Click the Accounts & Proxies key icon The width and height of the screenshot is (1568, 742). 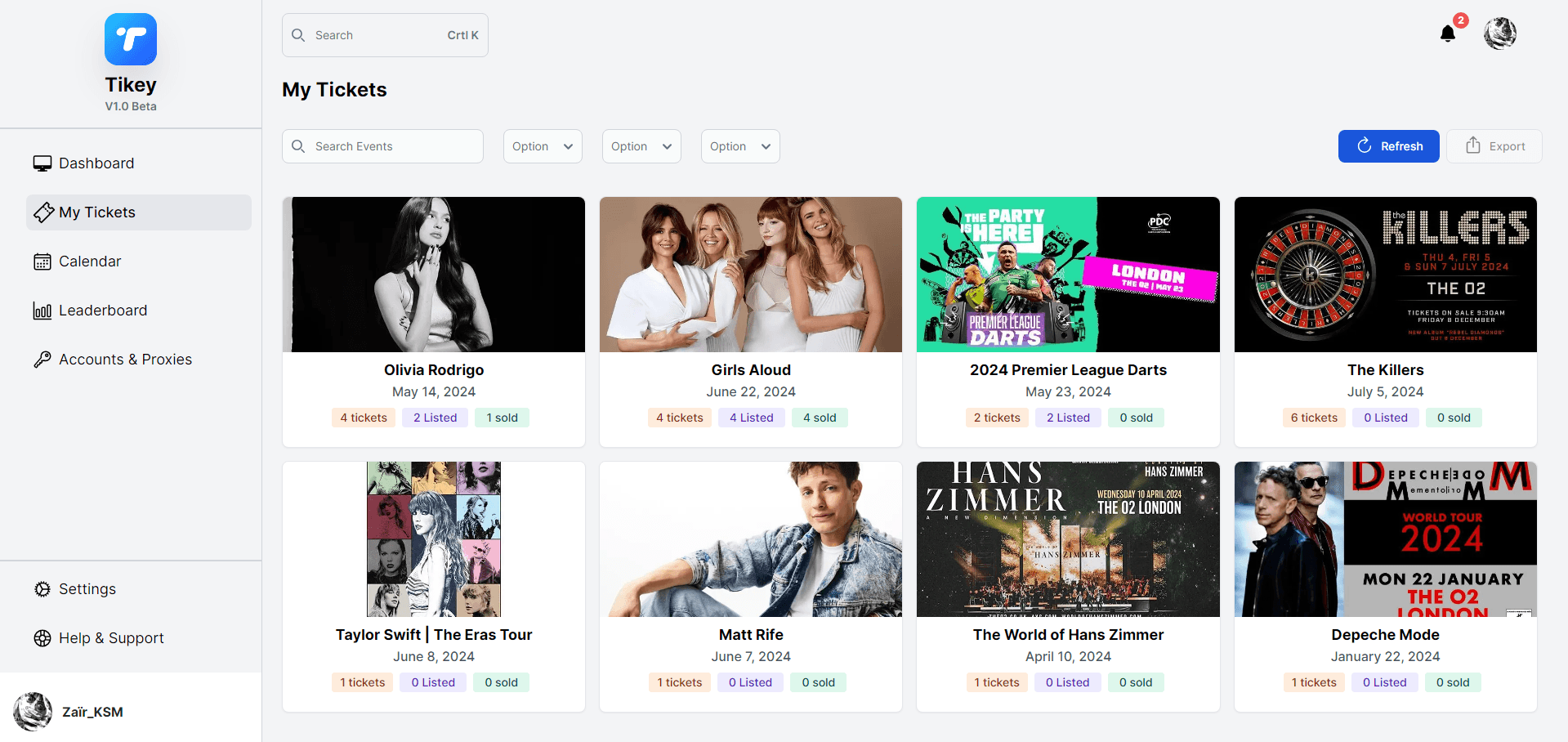pyautogui.click(x=42, y=360)
